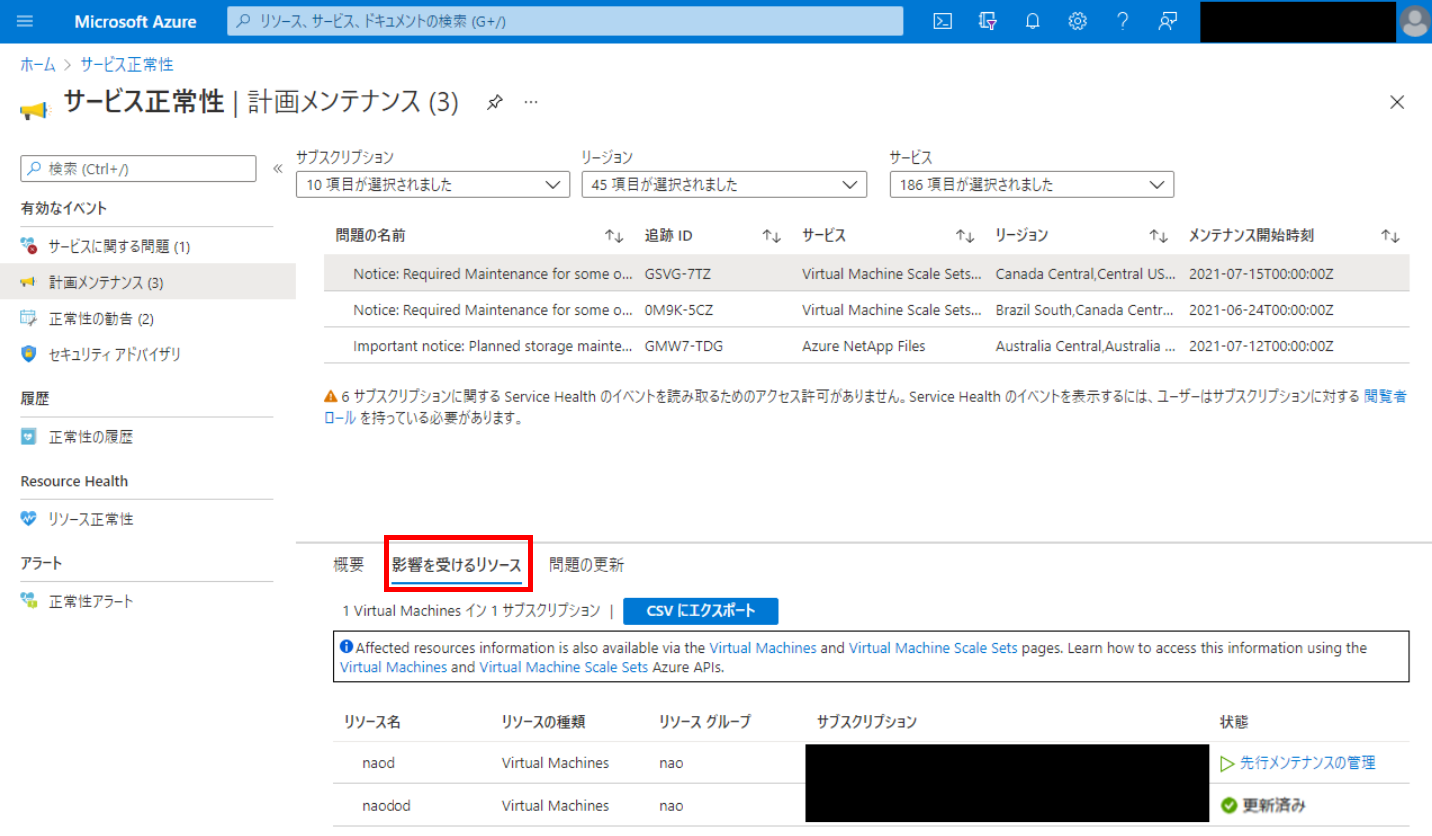Click the Australia Central region cell
This screenshot has height=836, width=1432.
[1086, 346]
